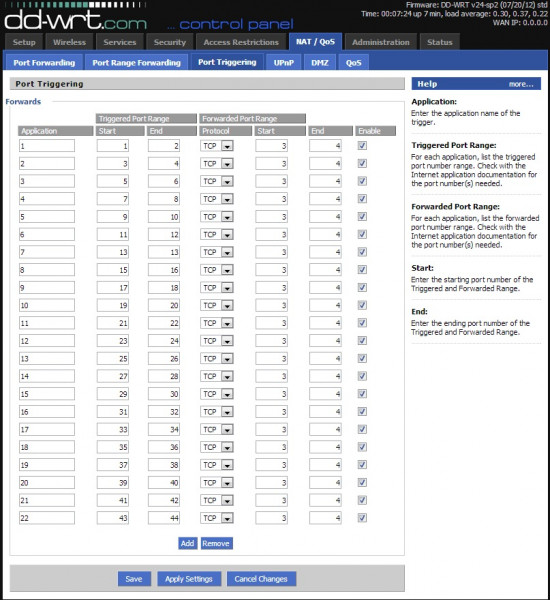Viewport: 550px width, 600px height.
Task: Open the QoS subtab
Action: click(353, 62)
